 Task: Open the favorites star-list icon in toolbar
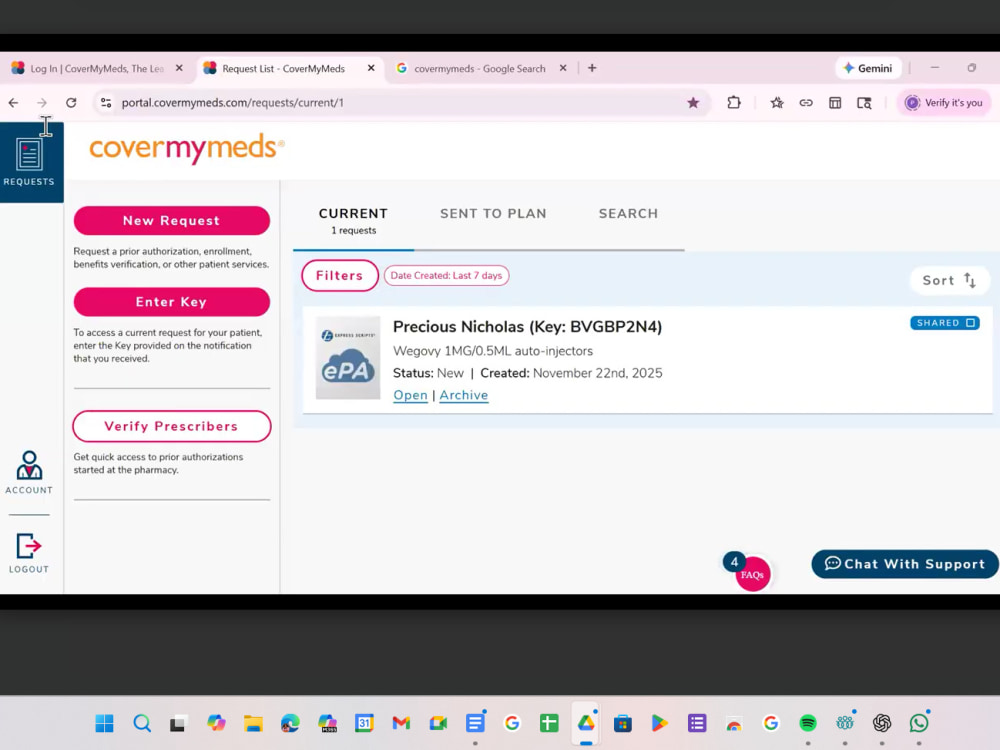point(777,103)
